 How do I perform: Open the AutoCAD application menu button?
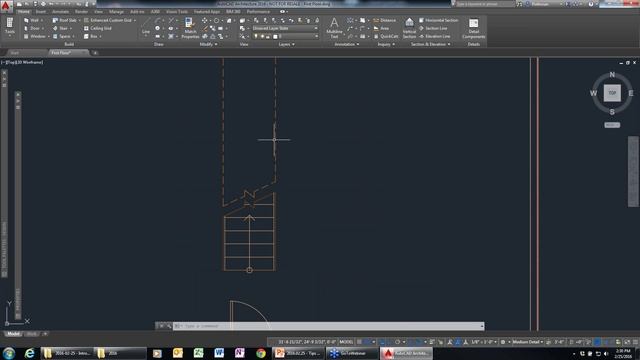tap(6, 5)
